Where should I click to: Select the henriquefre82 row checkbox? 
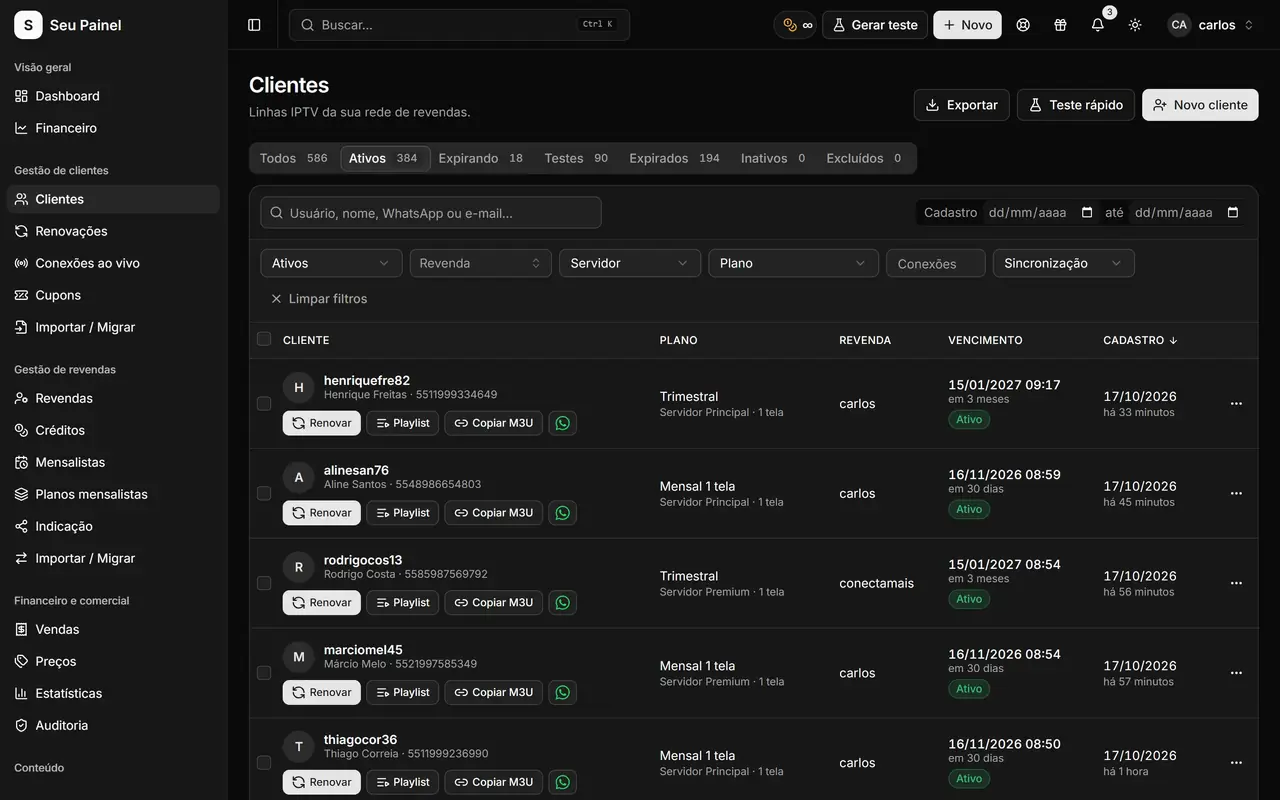click(x=264, y=404)
